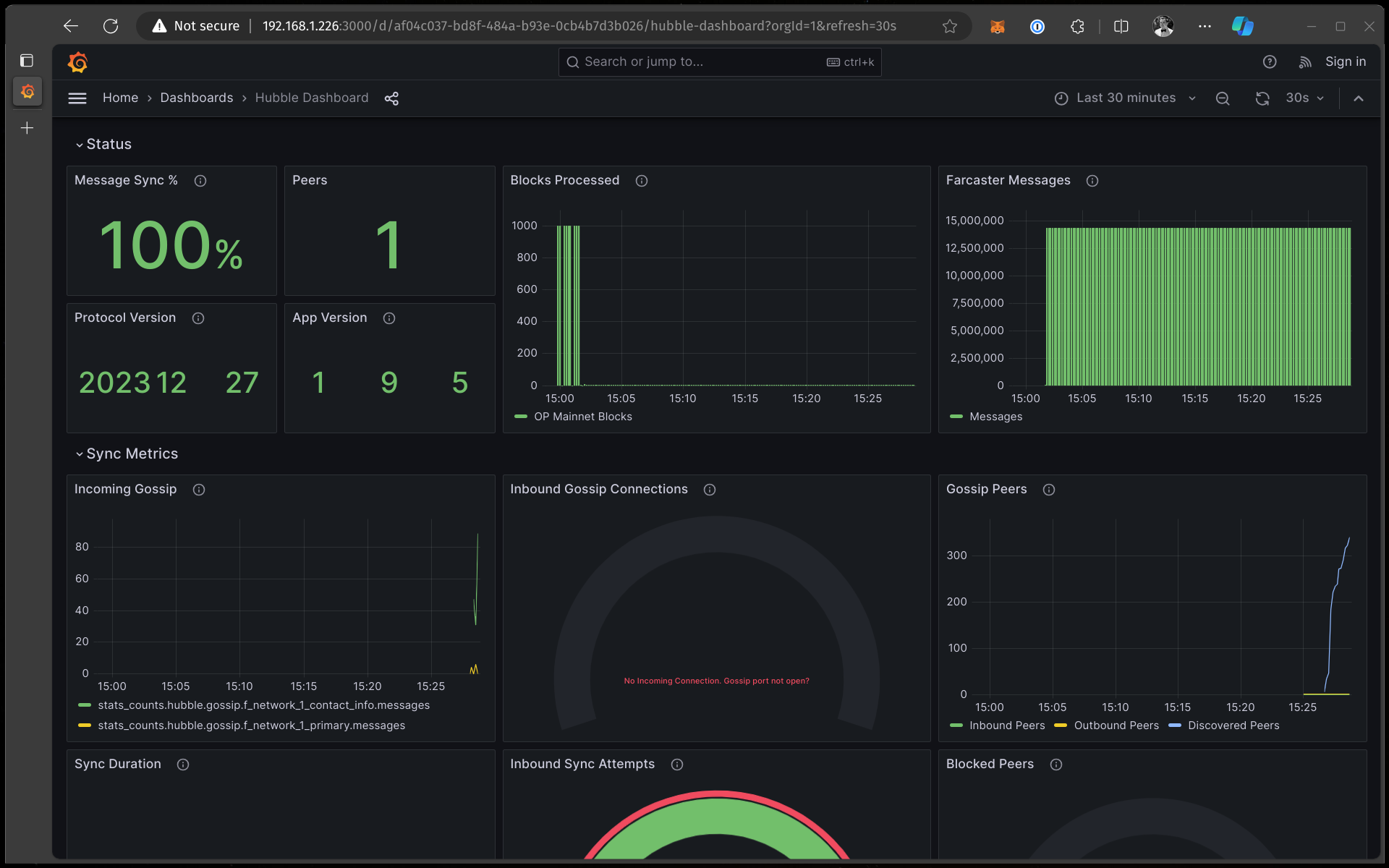Show info for Inbound Sync Attempts panel
This screenshot has height=868, width=1389.
[x=677, y=765]
